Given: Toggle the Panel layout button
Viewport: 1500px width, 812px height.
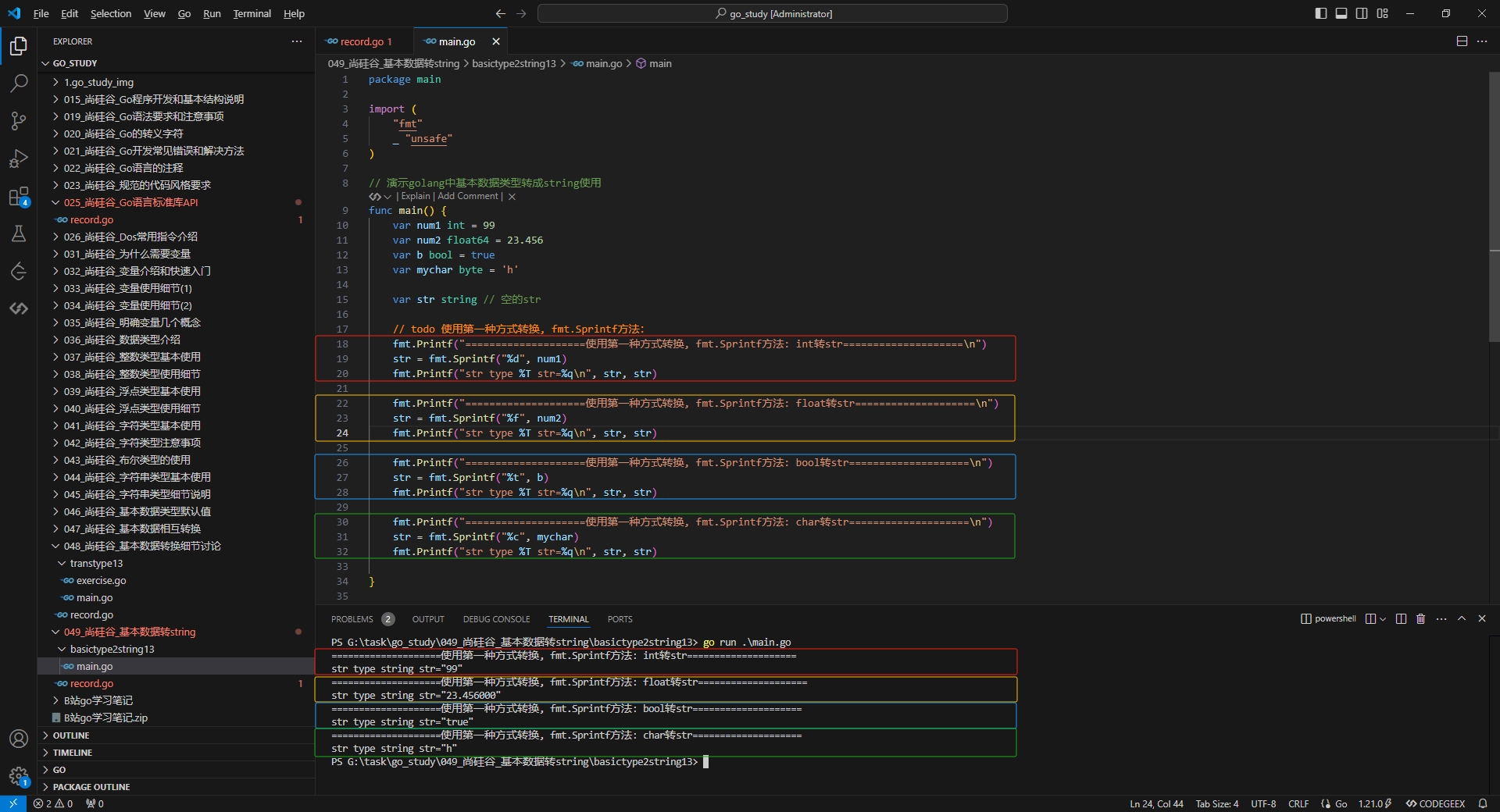Looking at the screenshot, I should coord(1341,13).
